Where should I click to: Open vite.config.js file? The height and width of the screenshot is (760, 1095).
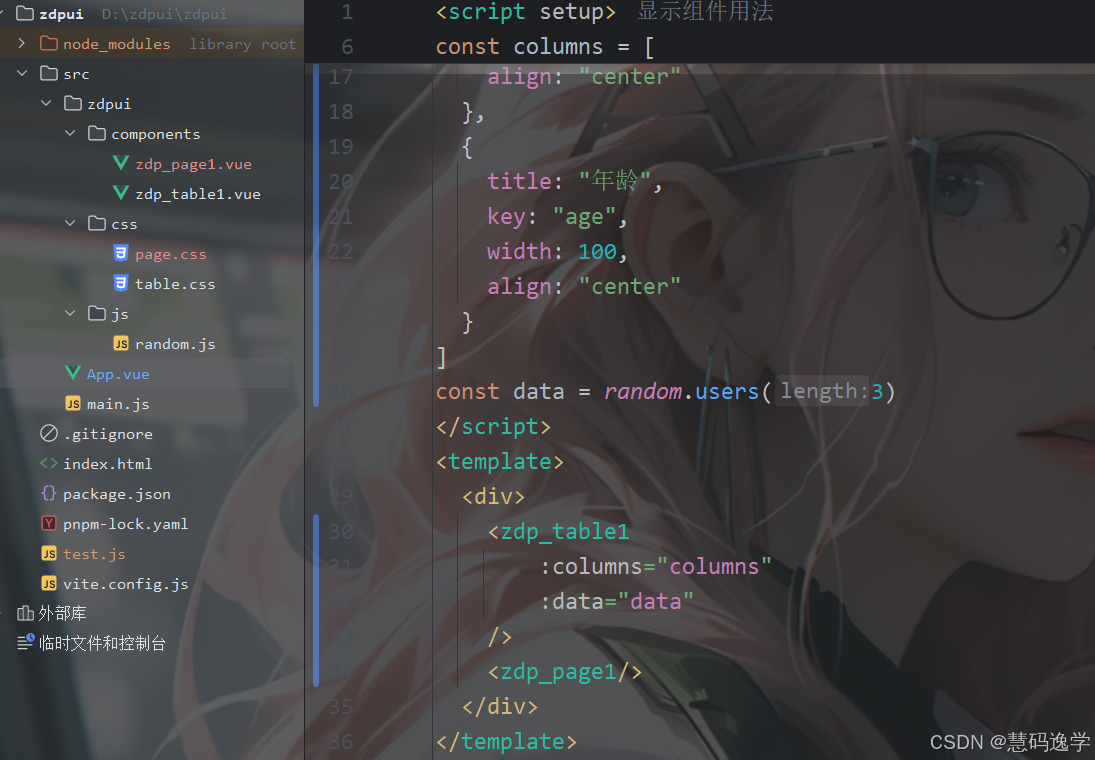click(x=126, y=584)
